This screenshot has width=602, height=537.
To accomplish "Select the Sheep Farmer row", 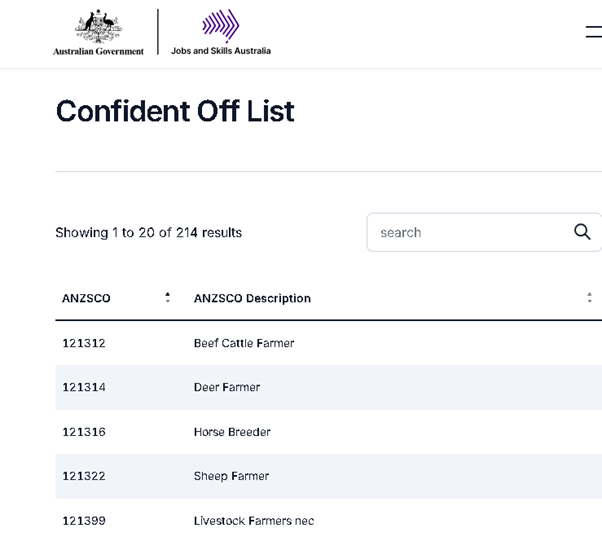I will [x=329, y=476].
